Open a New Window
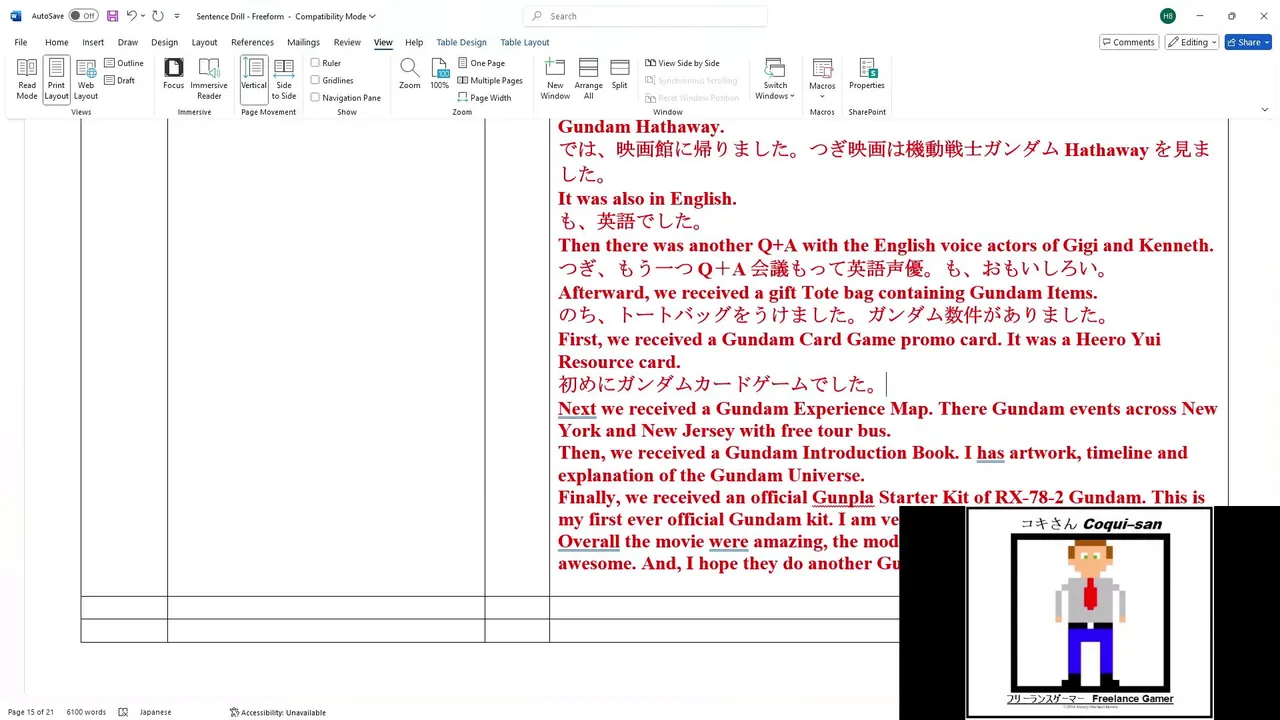1280x720 pixels. pos(555,79)
